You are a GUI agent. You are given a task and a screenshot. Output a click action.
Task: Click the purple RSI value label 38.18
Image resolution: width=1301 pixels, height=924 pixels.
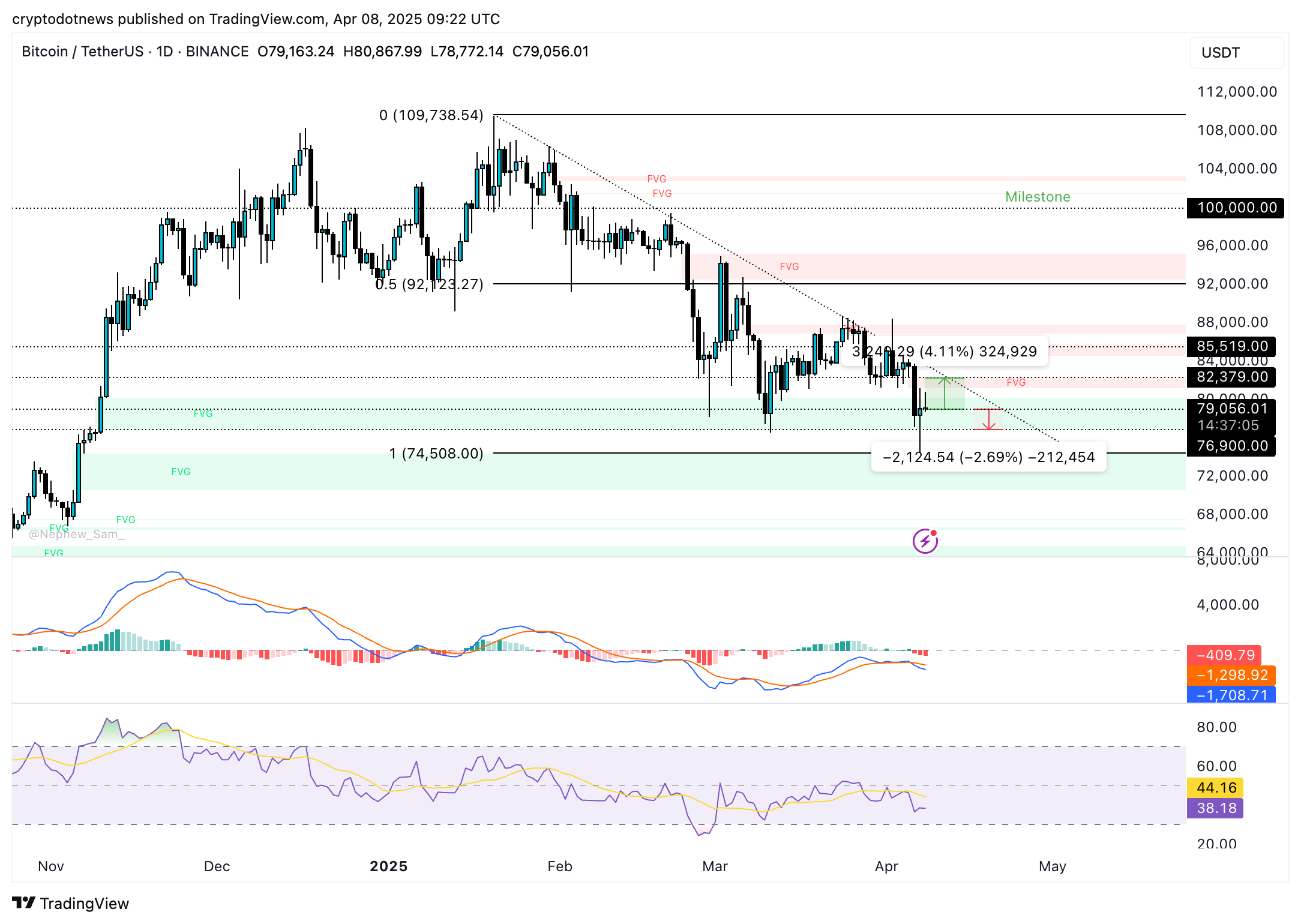(x=1216, y=808)
